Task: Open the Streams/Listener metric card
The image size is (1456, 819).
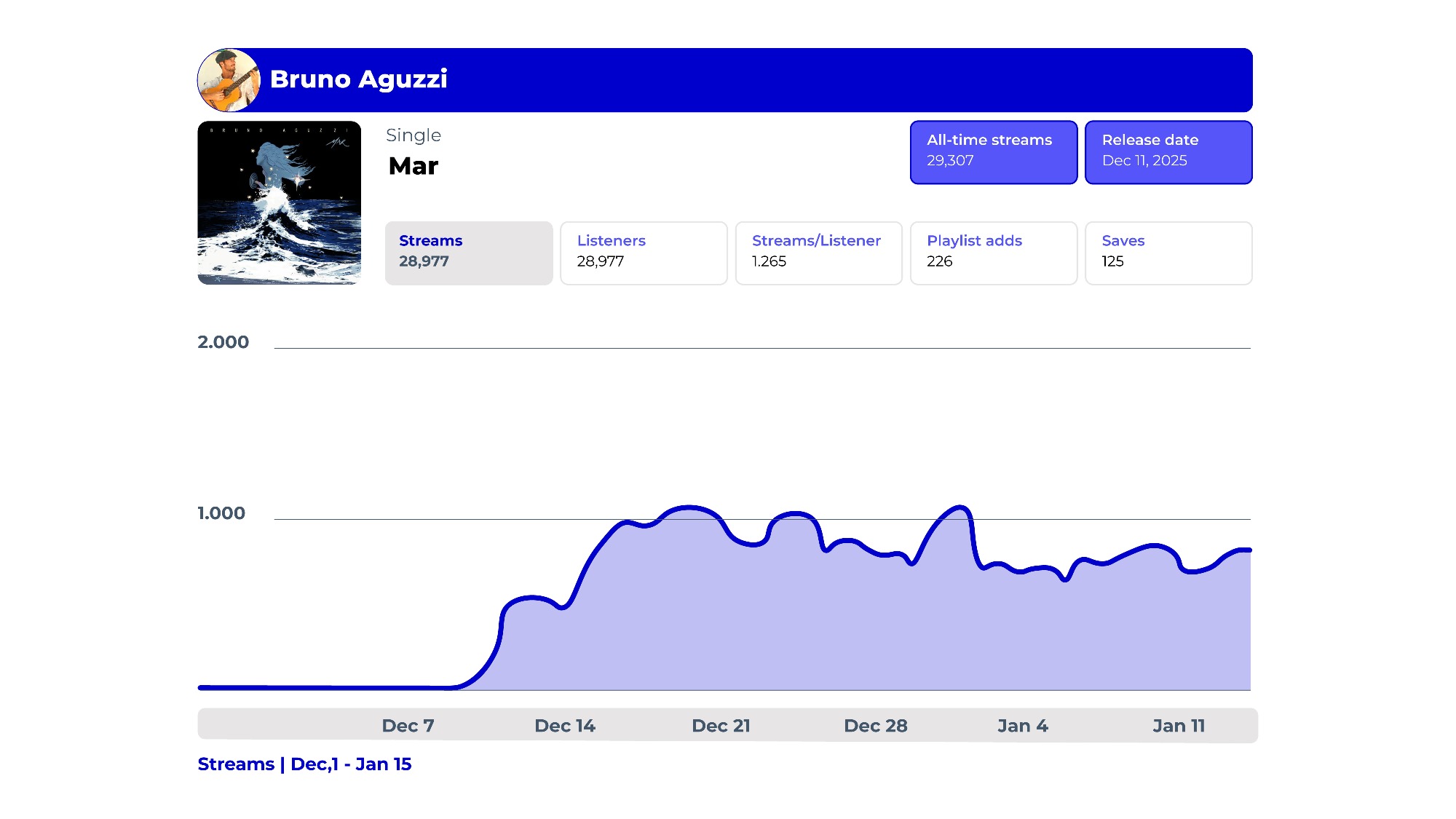Action: click(818, 253)
